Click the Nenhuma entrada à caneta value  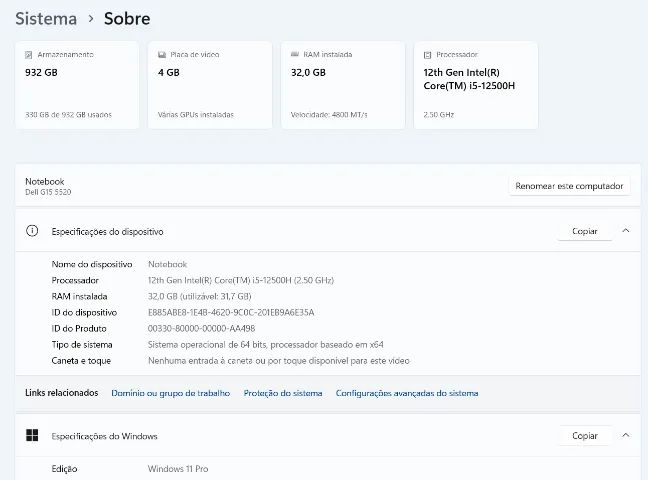click(x=279, y=361)
